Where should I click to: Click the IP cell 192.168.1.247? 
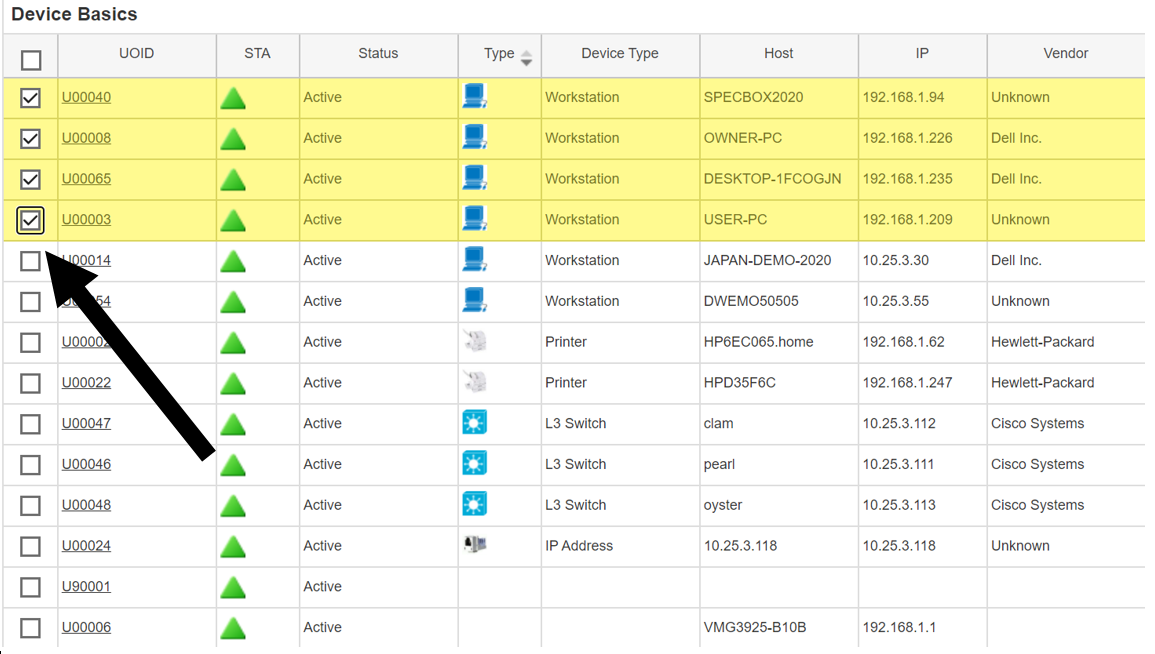[908, 382]
